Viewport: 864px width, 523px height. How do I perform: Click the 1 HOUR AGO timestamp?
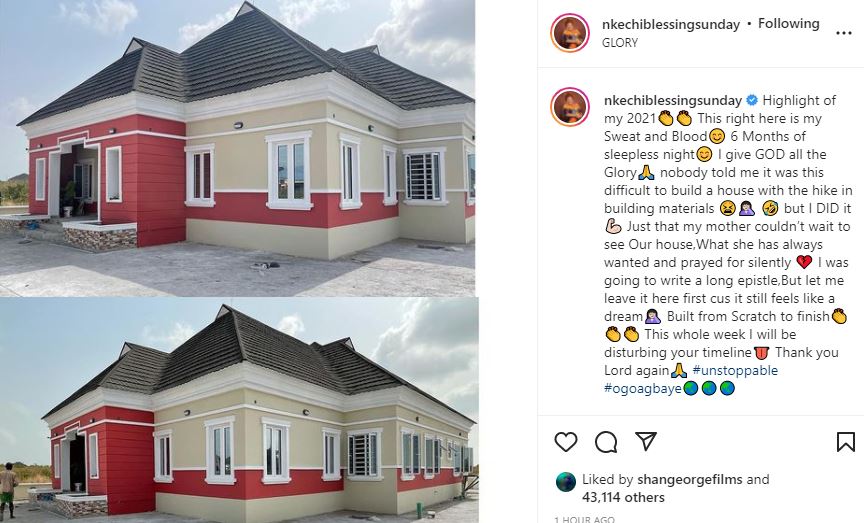click(x=585, y=519)
